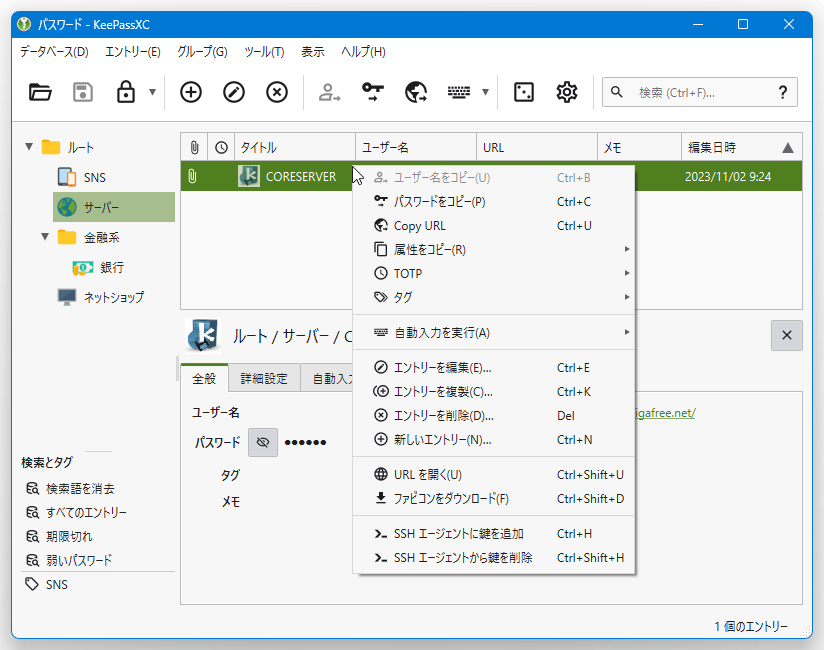824x650 pixels.
Task: Open the エントリー menu in menu bar
Action: click(132, 51)
